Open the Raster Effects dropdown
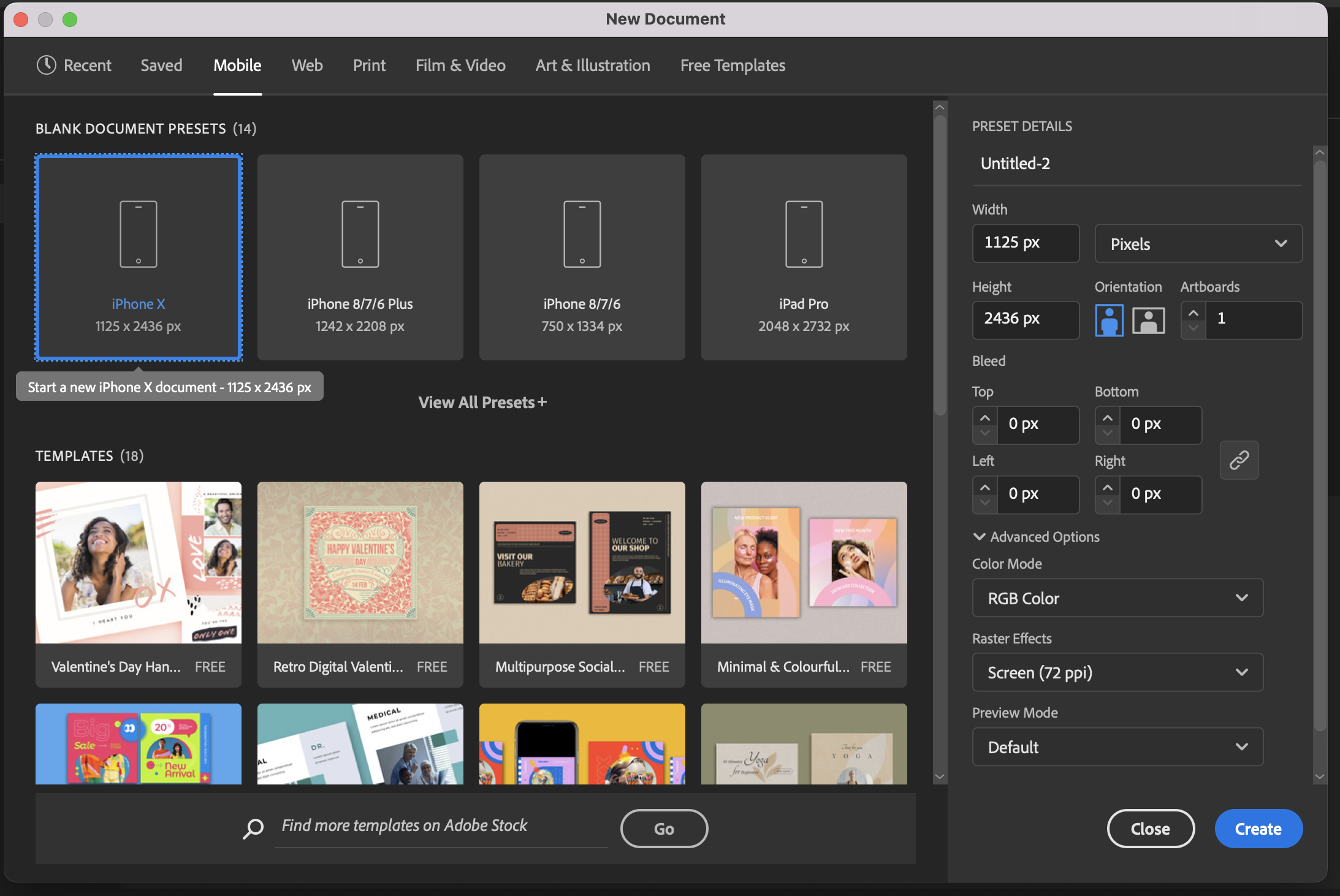The height and width of the screenshot is (896, 1340). pos(1117,672)
